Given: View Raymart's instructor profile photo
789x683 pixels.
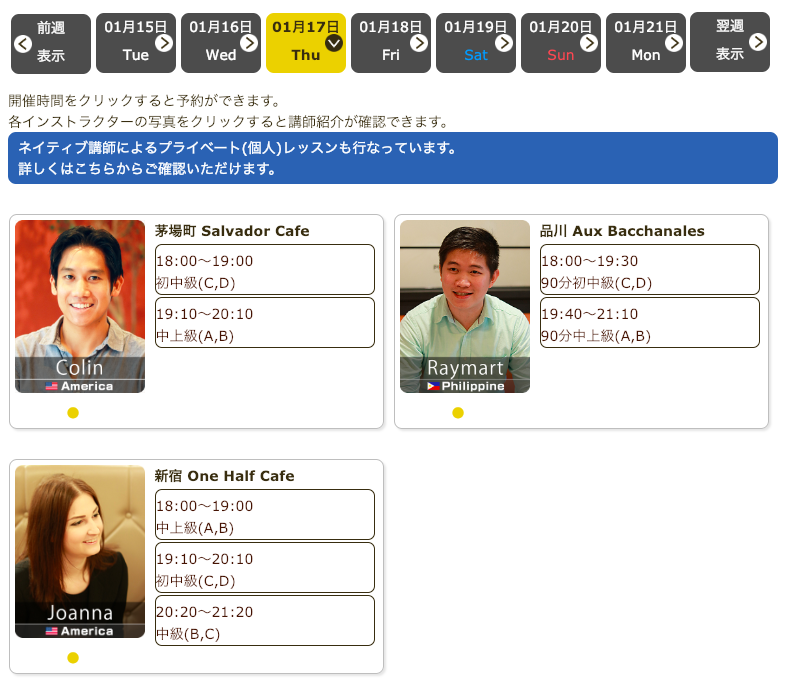Looking at the screenshot, I should [x=465, y=306].
